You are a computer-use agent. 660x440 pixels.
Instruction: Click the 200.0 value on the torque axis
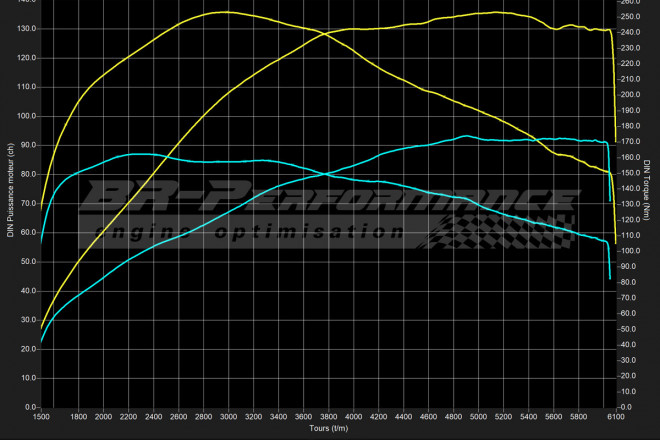(x=628, y=94)
